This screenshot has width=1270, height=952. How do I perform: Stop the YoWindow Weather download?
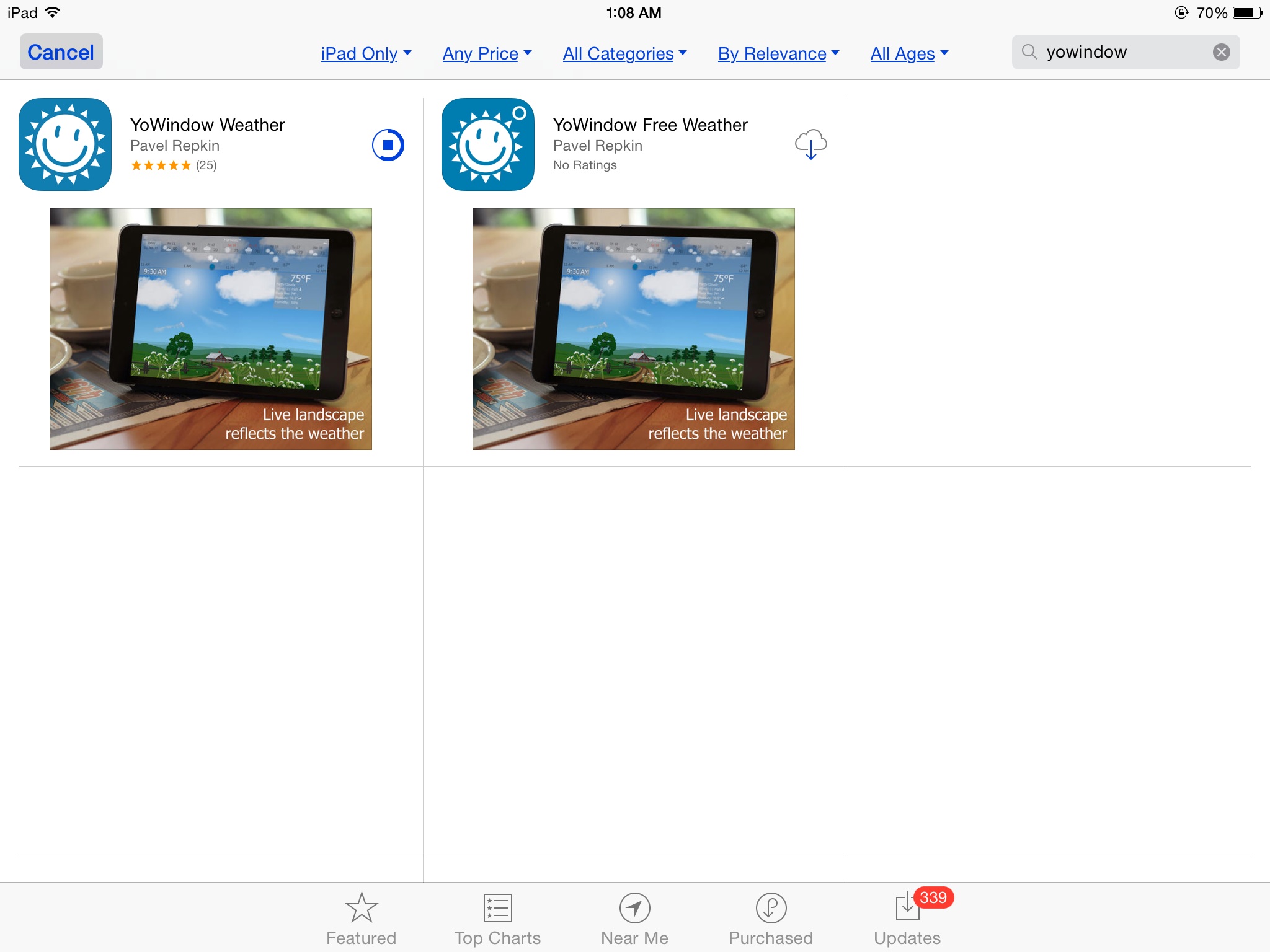click(388, 145)
